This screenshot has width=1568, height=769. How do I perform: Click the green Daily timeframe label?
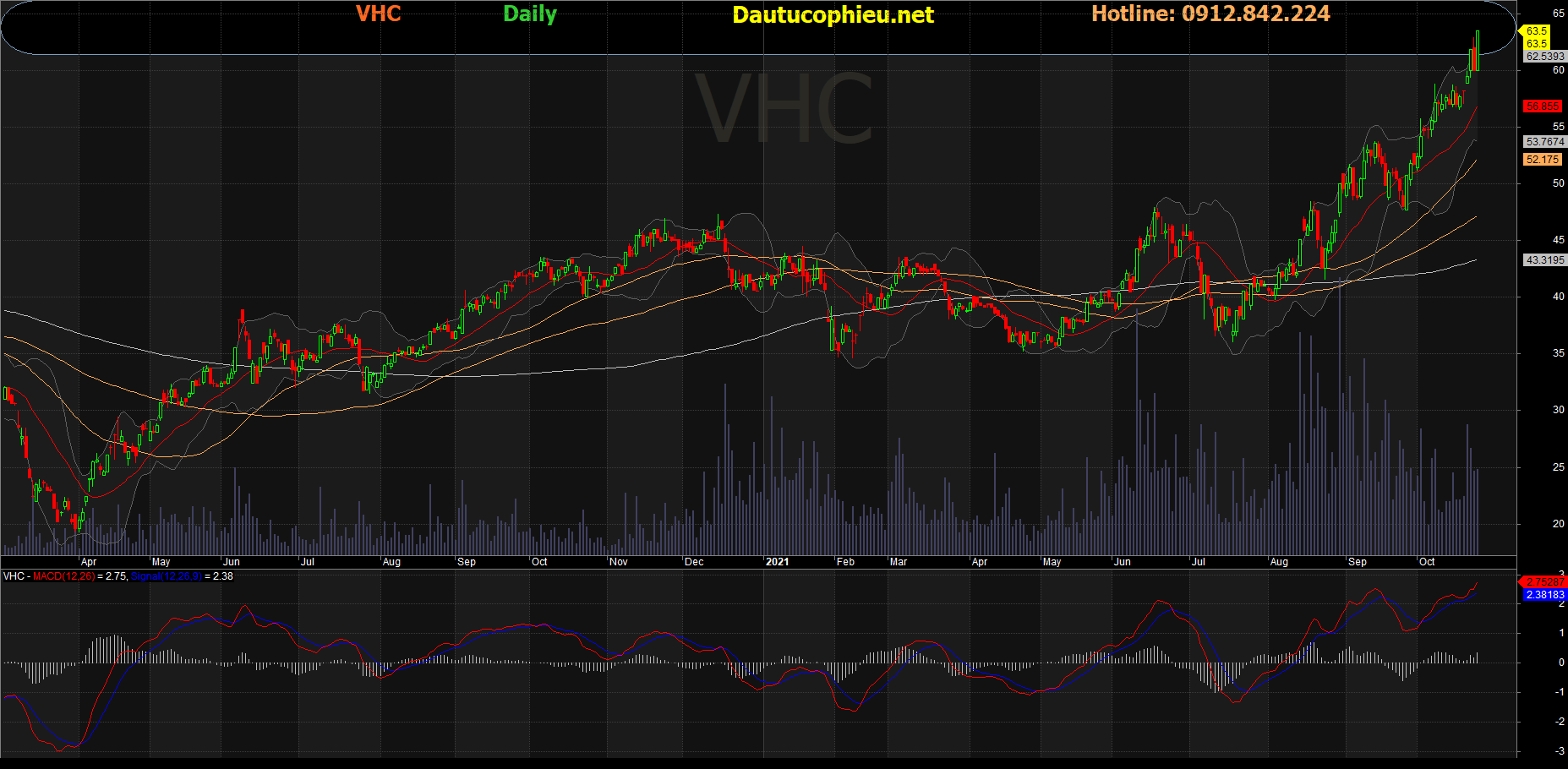[530, 14]
